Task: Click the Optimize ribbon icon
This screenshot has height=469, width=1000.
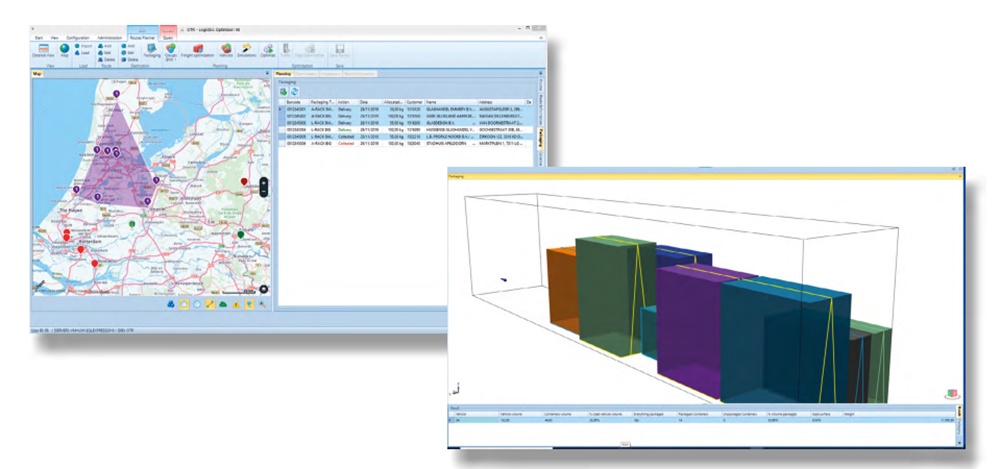Action: tap(268, 50)
